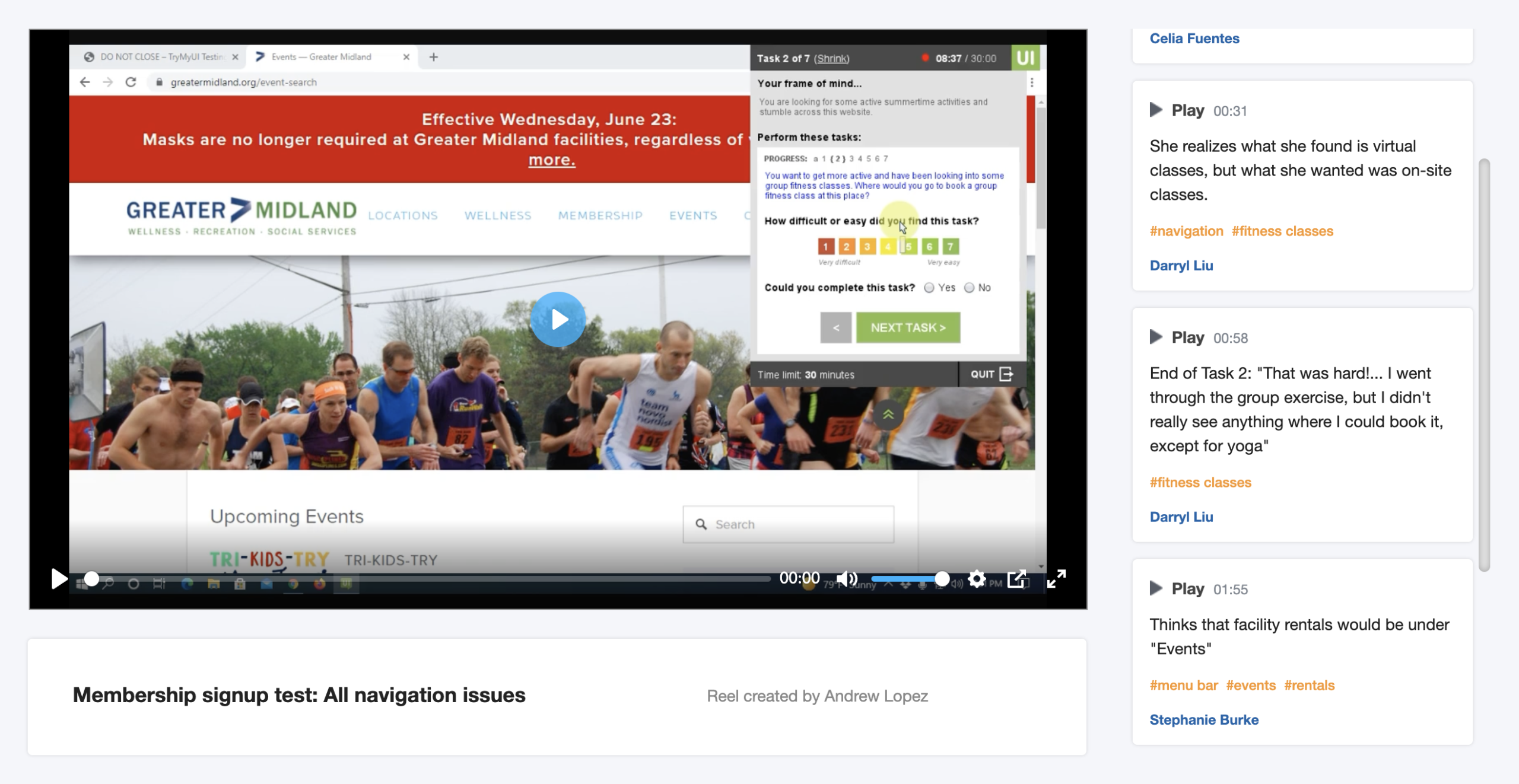Viewport: 1519px width, 784px height.
Task: Click Darryl Liu in the 00:58 card
Action: 1181,517
